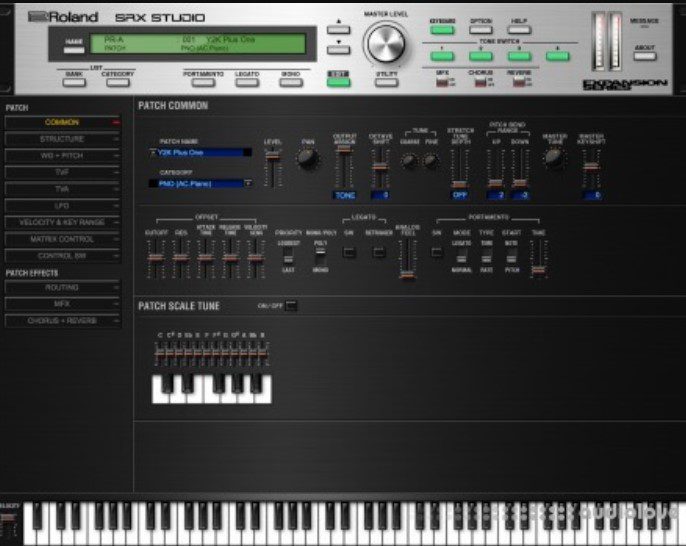Image resolution: width=686 pixels, height=546 pixels.
Task: Click the Option button
Action: tap(480, 30)
